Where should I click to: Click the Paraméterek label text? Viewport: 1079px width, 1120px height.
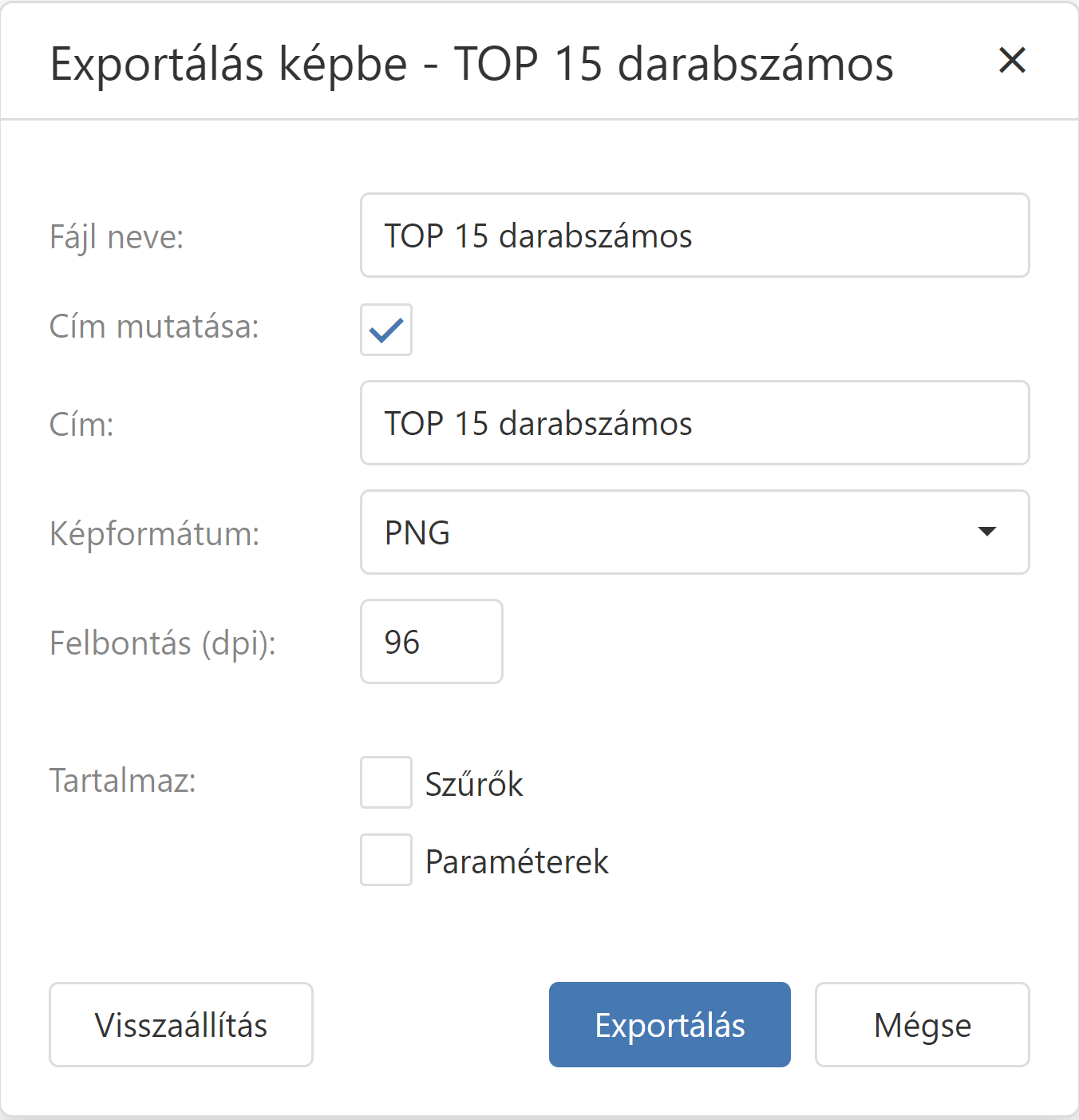pos(516,862)
